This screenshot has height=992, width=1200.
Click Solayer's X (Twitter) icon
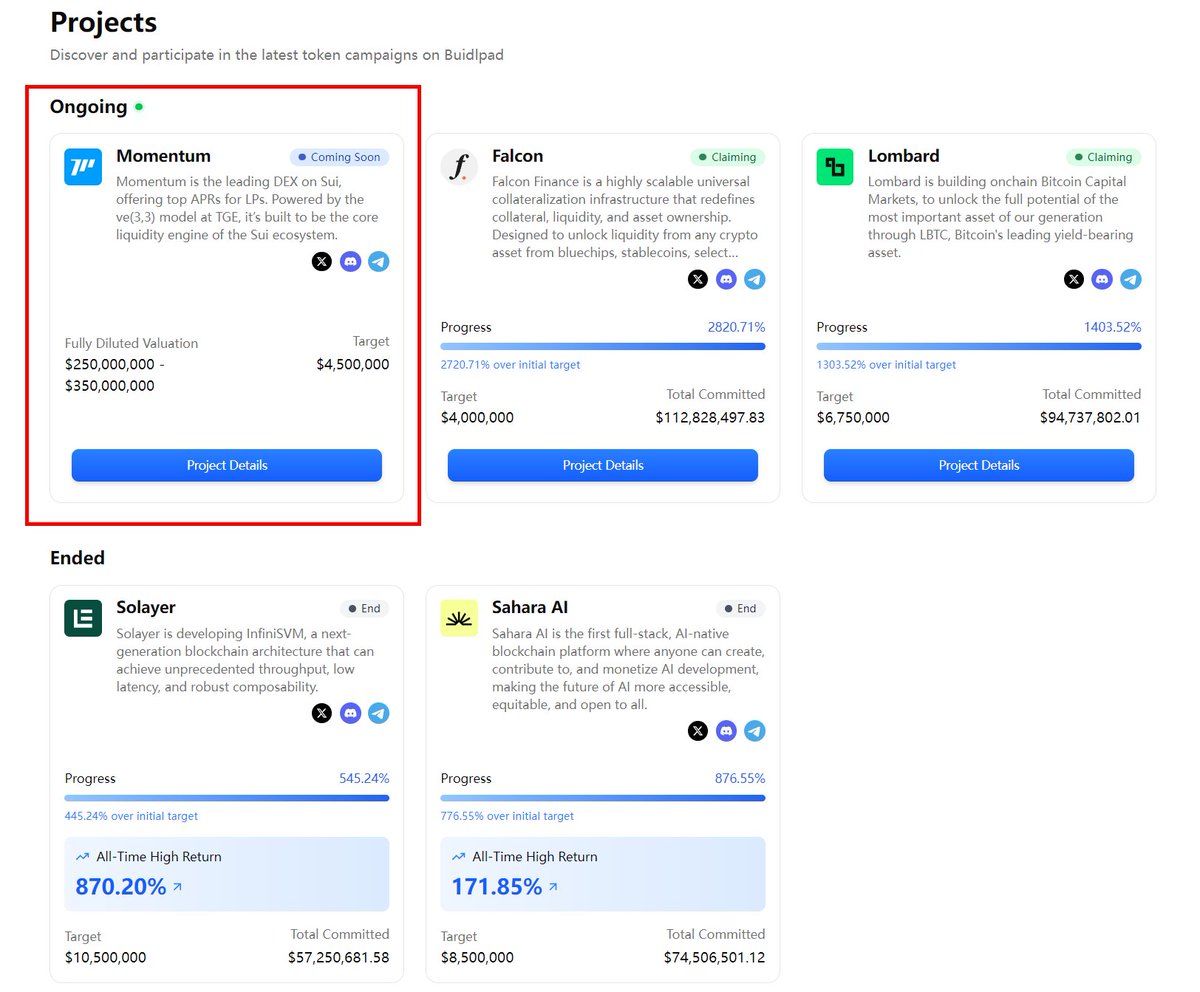321,713
